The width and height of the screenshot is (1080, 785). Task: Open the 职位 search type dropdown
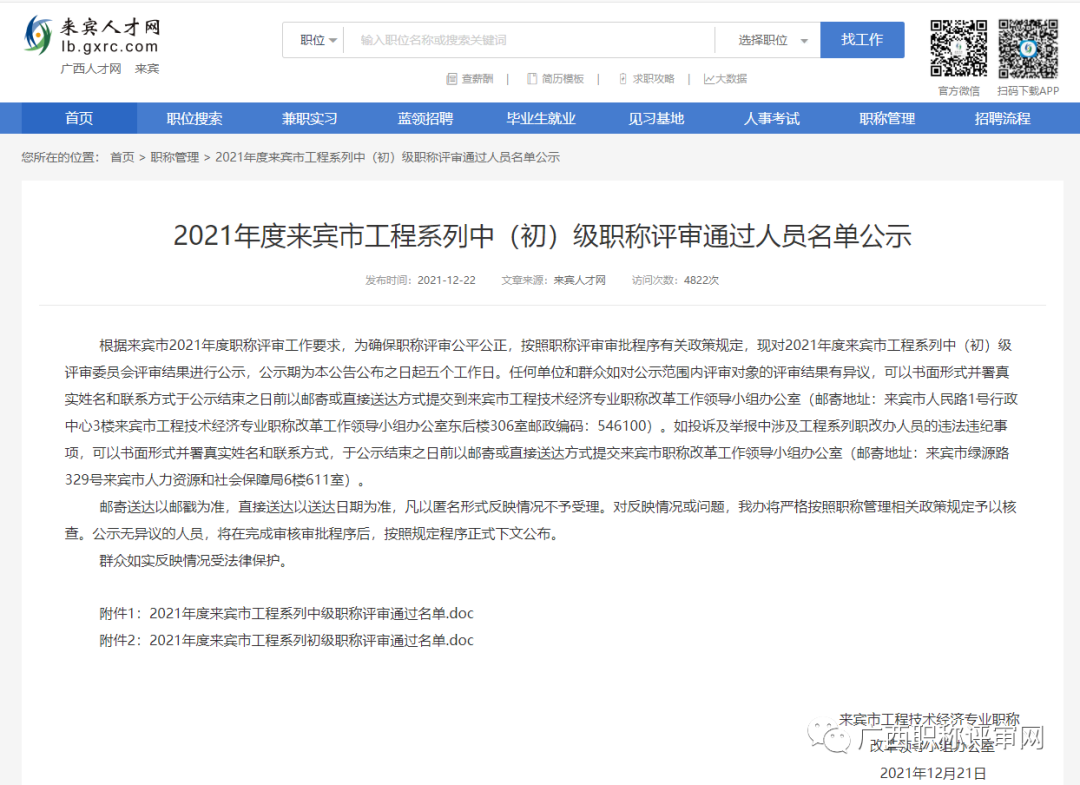(x=318, y=40)
